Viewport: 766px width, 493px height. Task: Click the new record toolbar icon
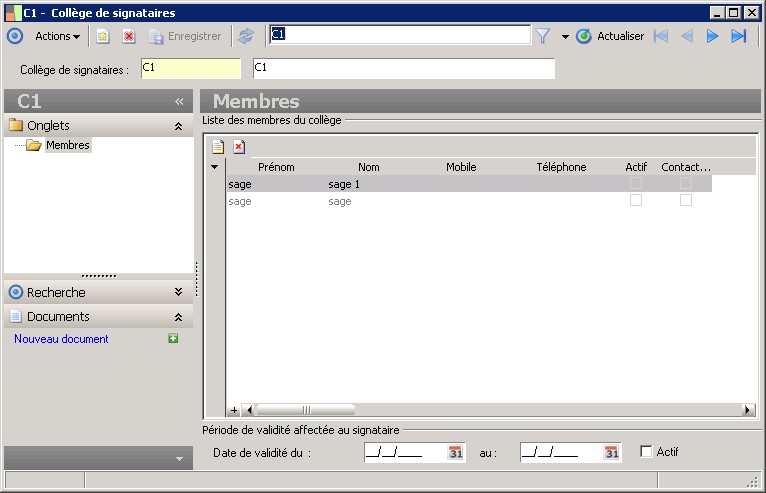(103, 36)
